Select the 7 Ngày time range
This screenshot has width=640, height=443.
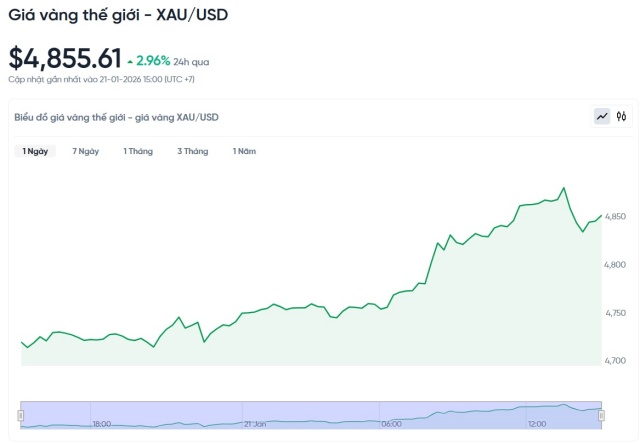pos(86,151)
